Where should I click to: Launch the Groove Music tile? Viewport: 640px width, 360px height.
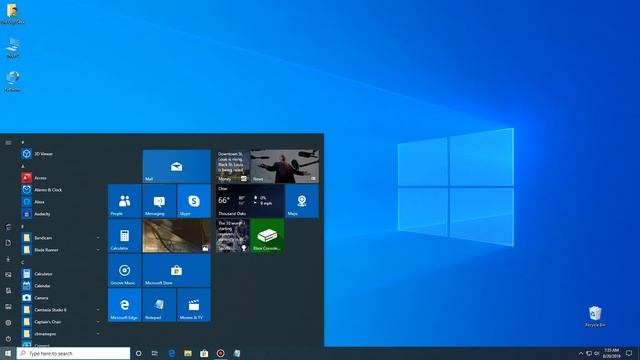[124, 270]
